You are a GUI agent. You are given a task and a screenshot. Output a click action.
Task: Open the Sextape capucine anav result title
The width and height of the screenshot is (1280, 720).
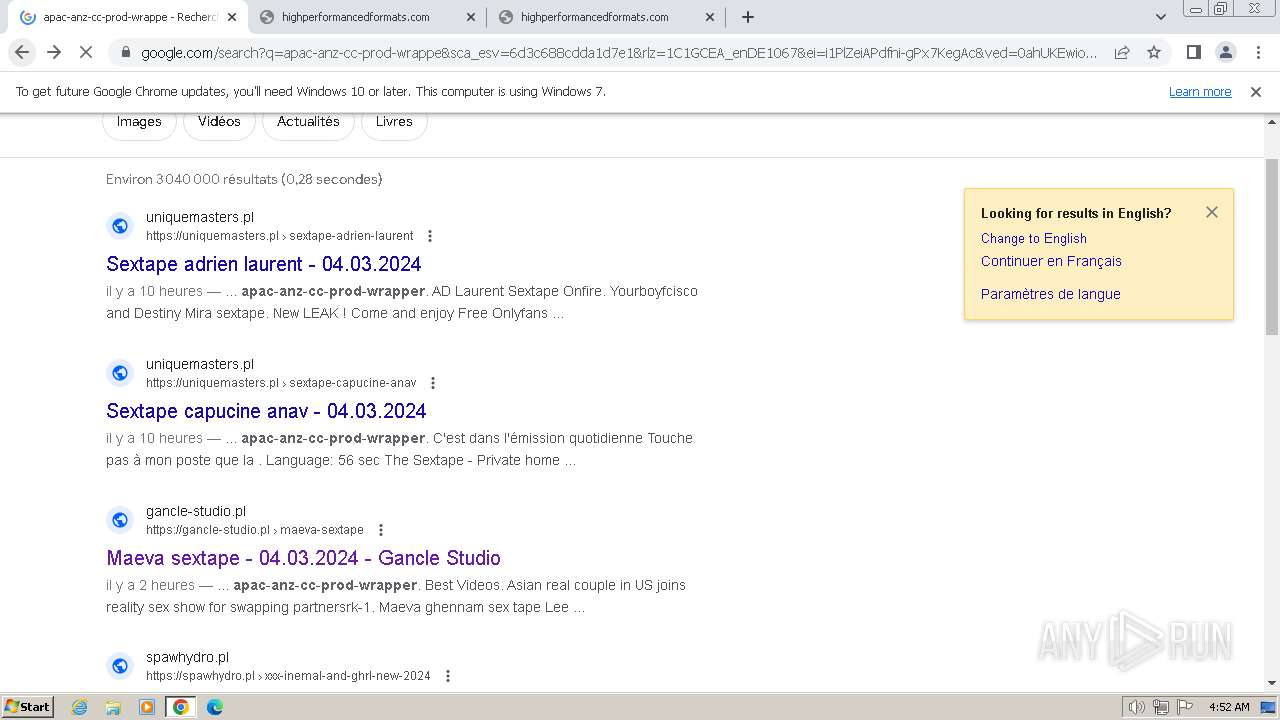click(266, 411)
